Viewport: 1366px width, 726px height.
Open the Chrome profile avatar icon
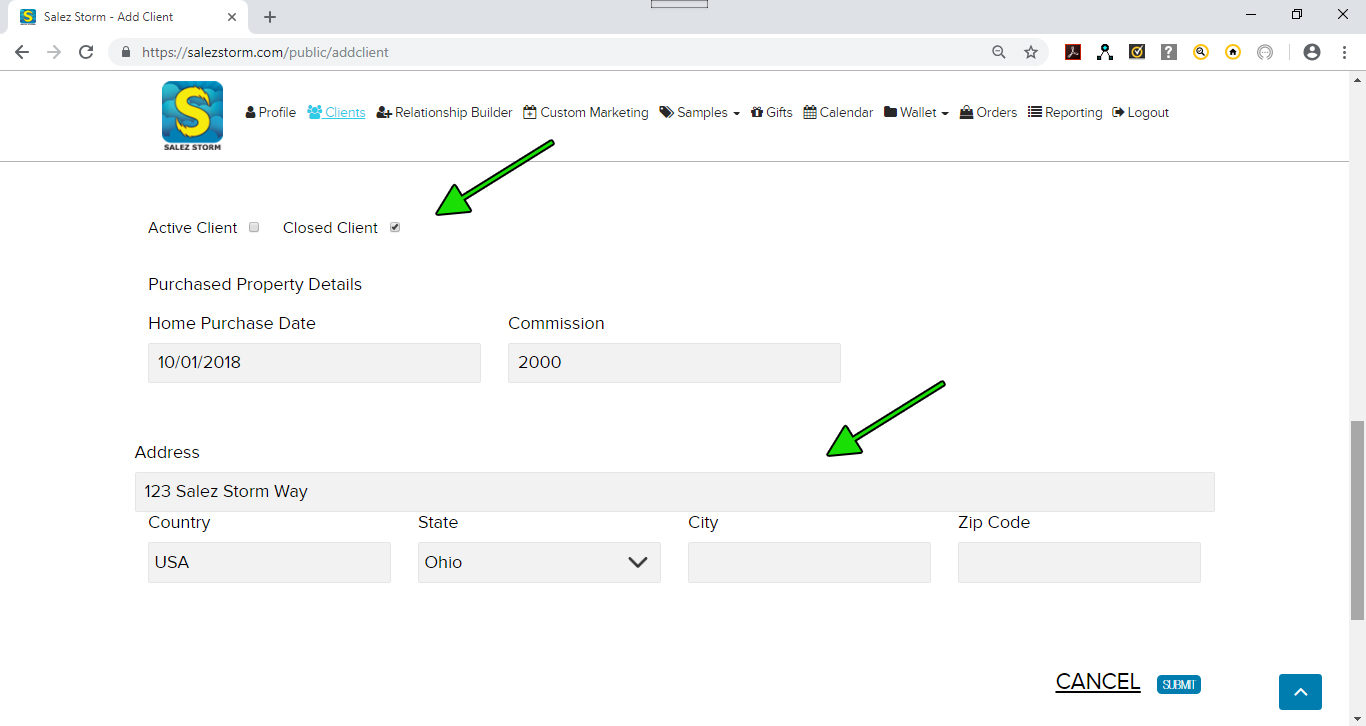tap(1312, 52)
